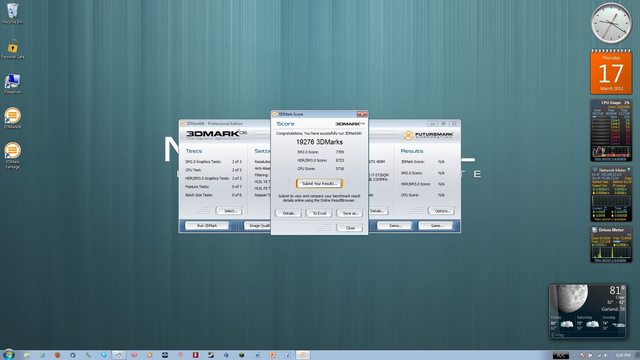The width and height of the screenshot is (640, 360).
Task: Click Options under Results in the 3DMark06 window
Action: [442, 211]
